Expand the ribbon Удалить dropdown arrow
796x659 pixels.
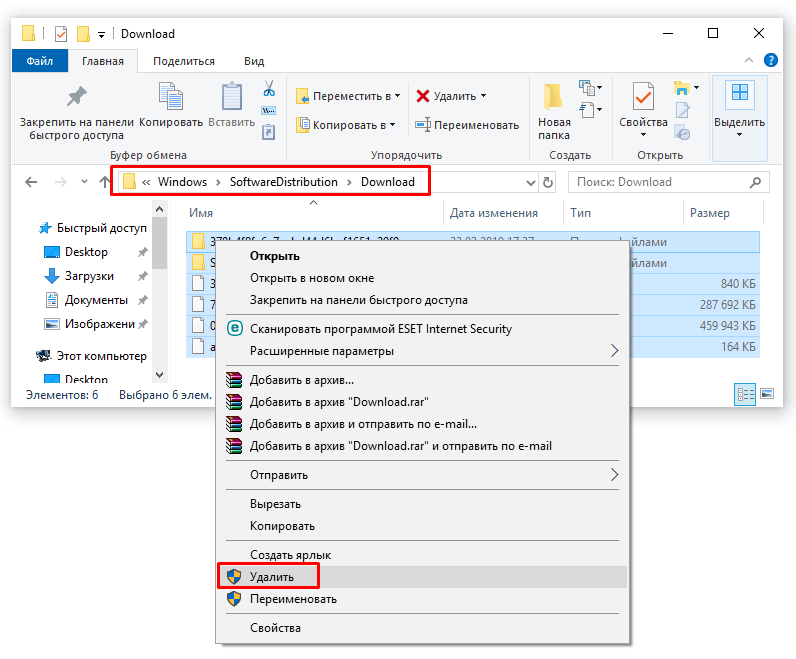click(x=484, y=96)
